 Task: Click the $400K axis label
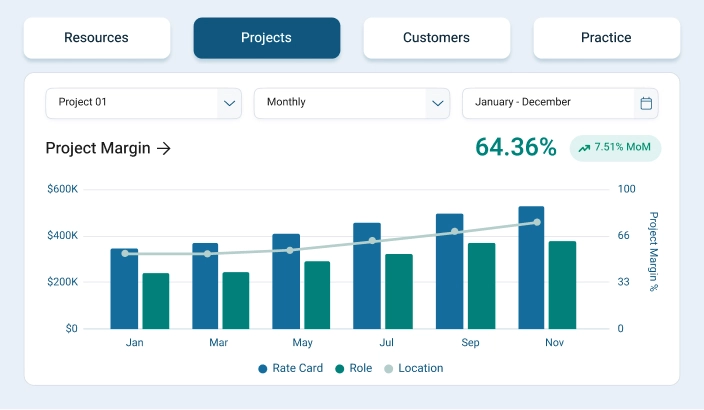tap(62, 235)
